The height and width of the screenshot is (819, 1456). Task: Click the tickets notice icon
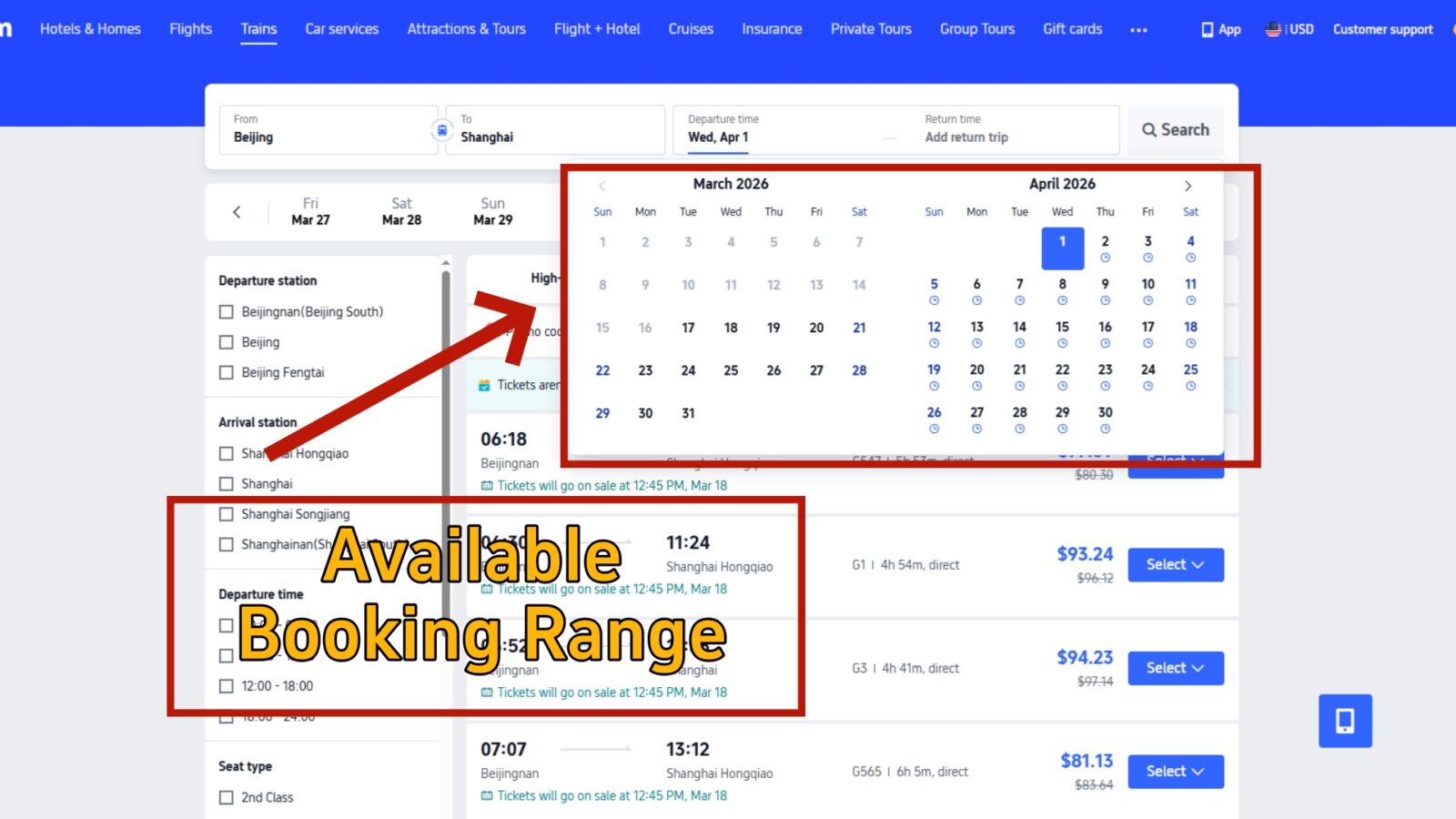coord(485,386)
